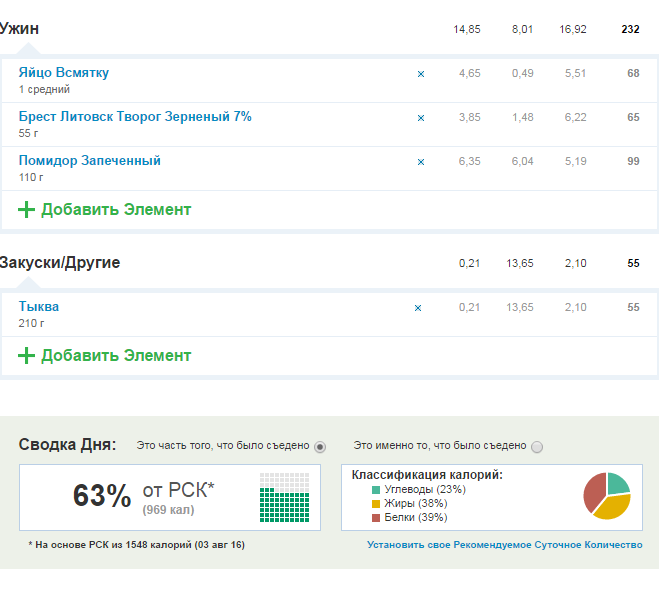Remove Помидор Запеченный using its X icon
The height and width of the screenshot is (591, 659).
pyautogui.click(x=420, y=162)
